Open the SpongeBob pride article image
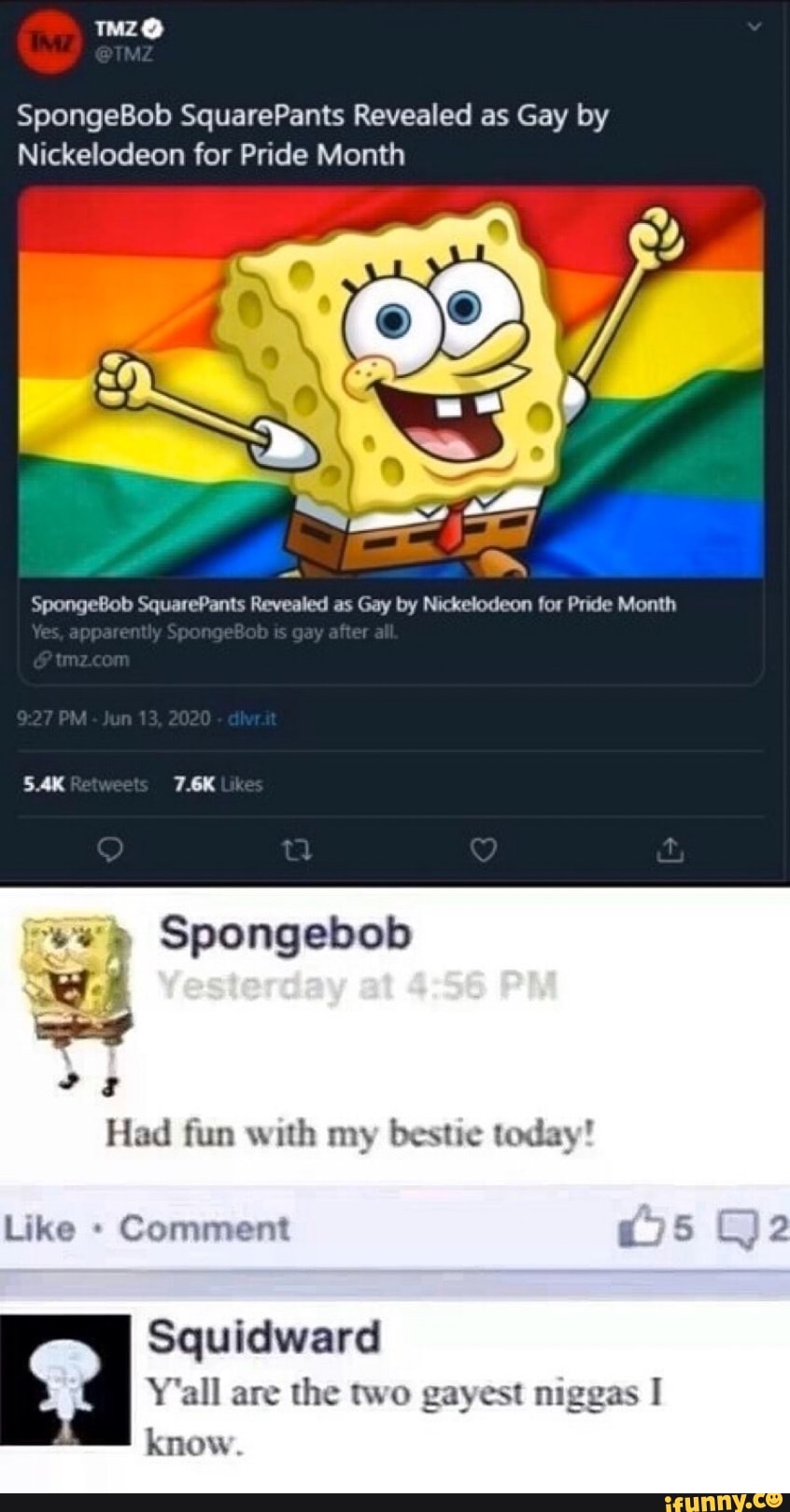 [x=391, y=381]
